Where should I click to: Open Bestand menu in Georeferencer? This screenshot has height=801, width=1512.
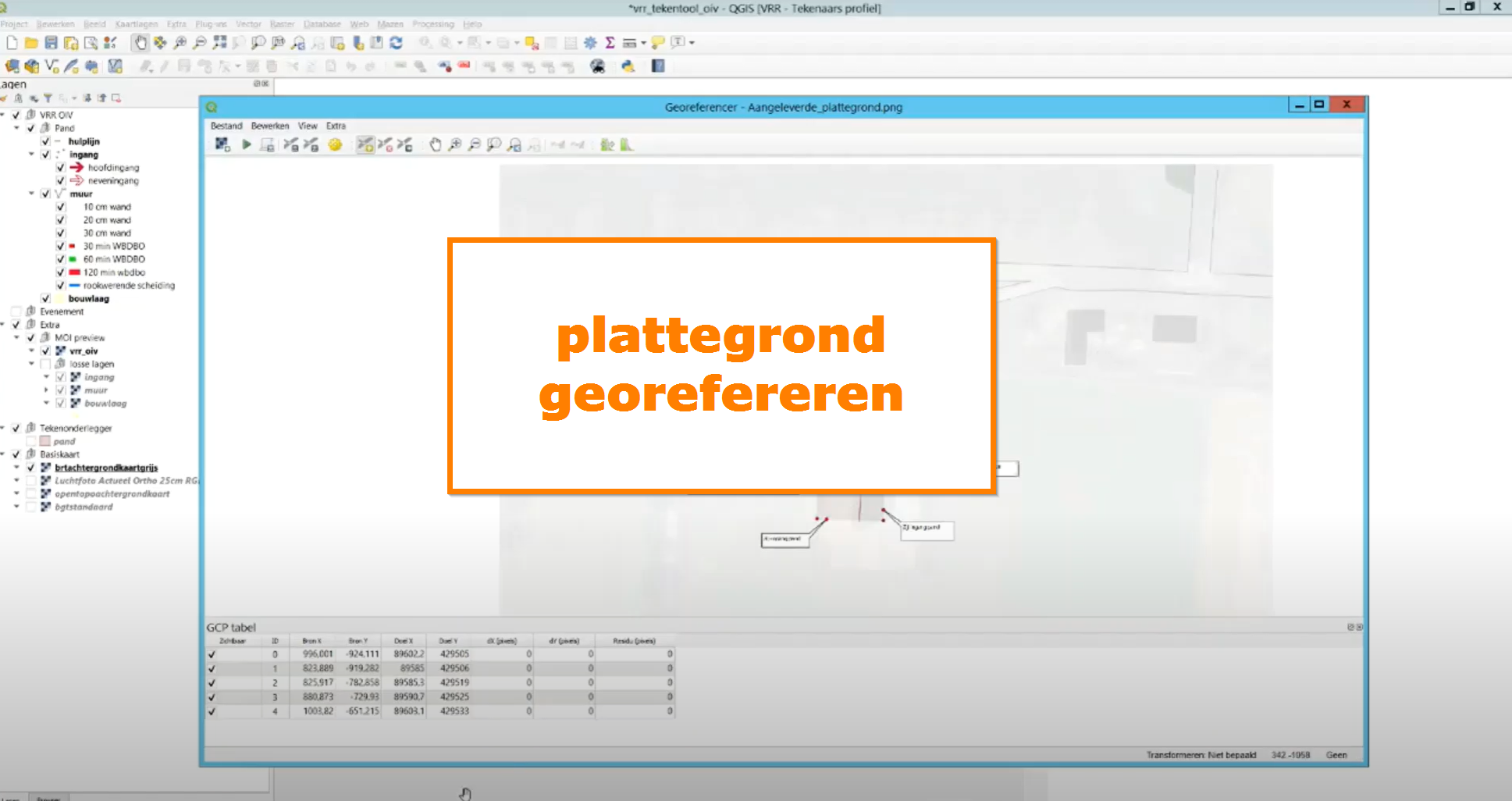(x=226, y=126)
